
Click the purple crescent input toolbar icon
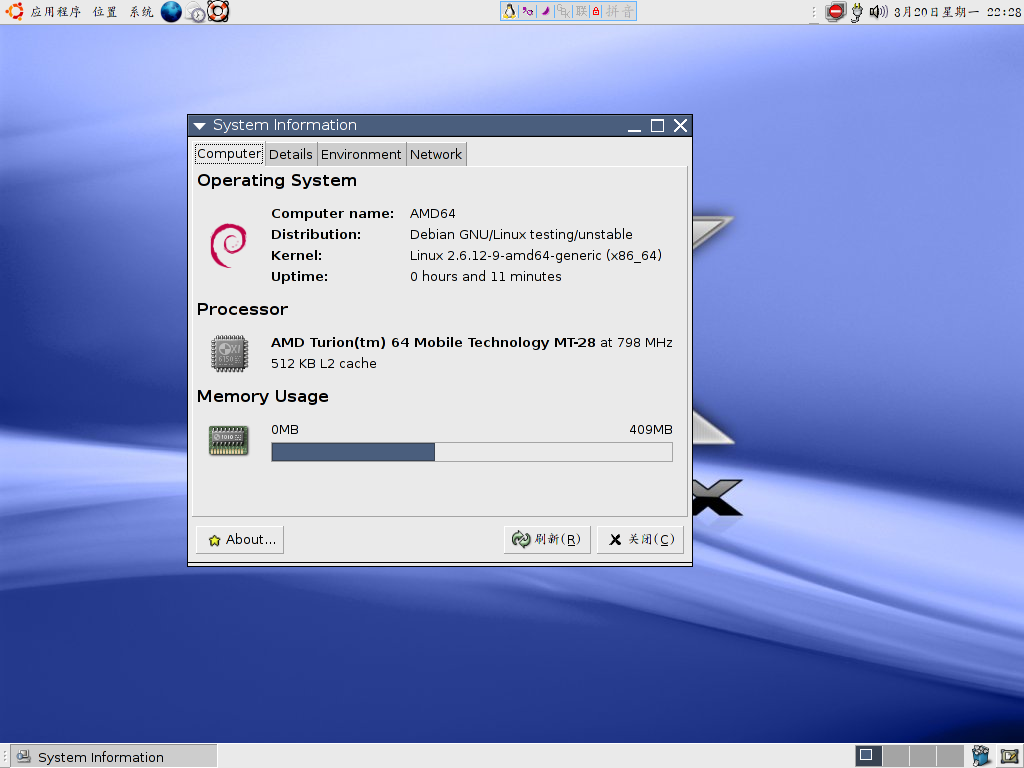(x=545, y=11)
